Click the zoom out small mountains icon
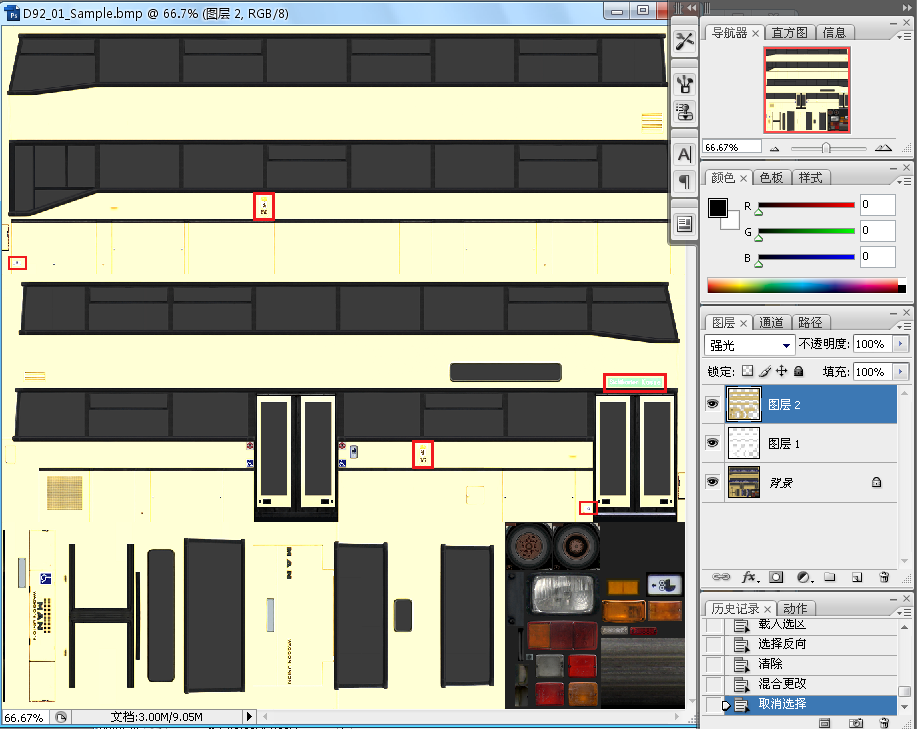The height and width of the screenshot is (729, 917). click(775, 148)
